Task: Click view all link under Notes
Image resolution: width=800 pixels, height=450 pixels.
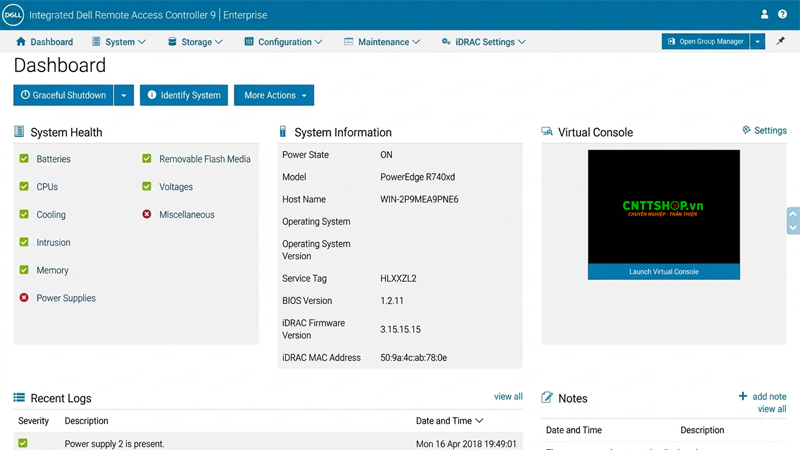Action: pos(772,409)
